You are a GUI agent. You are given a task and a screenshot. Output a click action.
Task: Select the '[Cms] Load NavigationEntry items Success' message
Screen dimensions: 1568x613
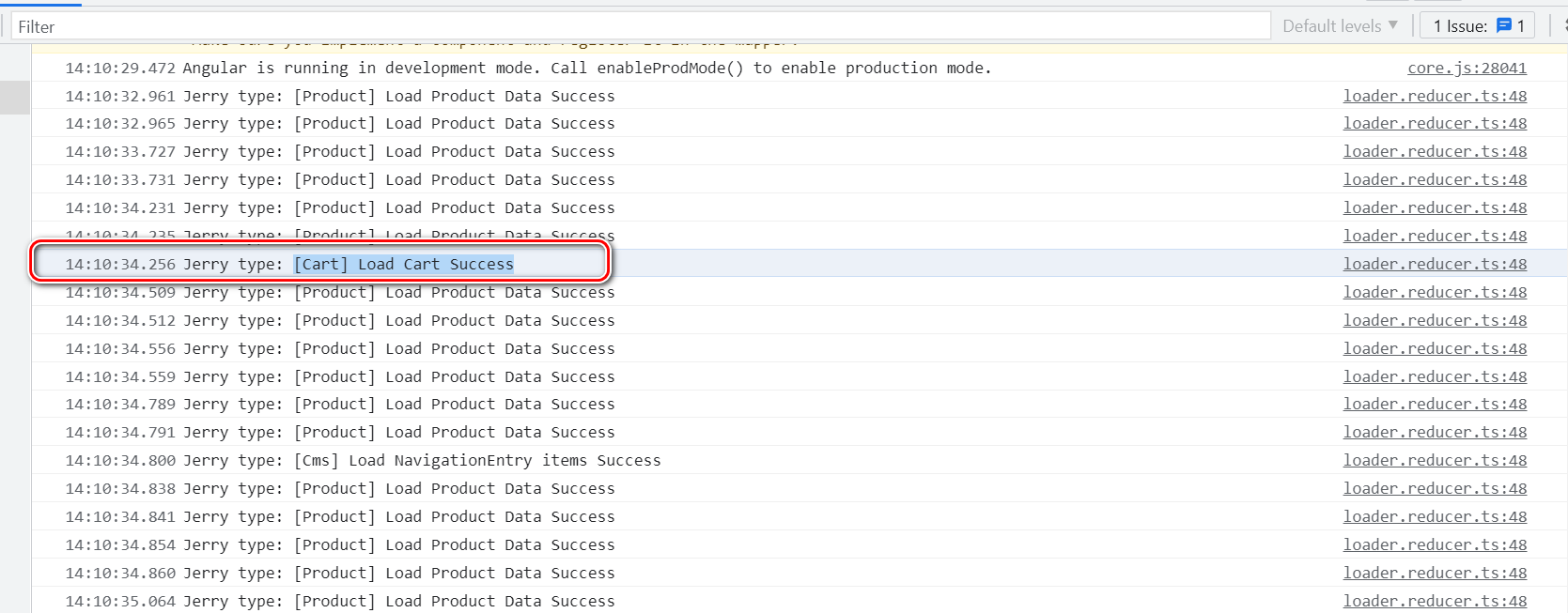click(x=422, y=460)
